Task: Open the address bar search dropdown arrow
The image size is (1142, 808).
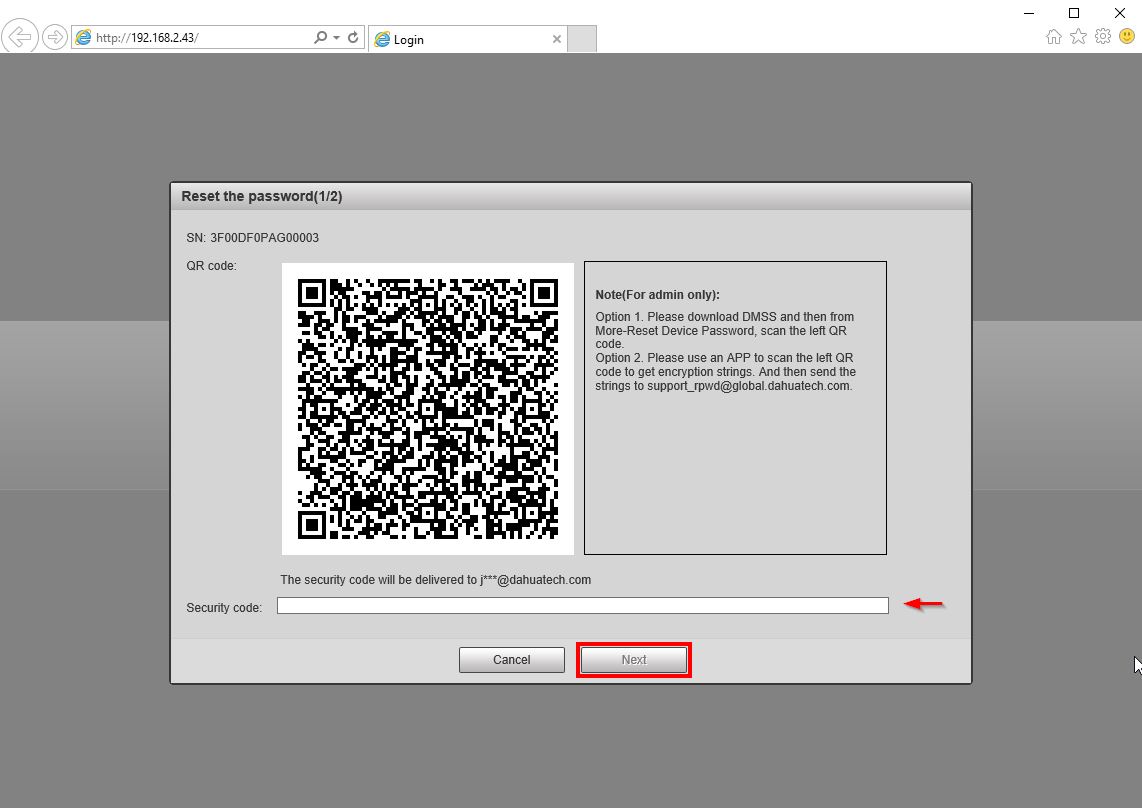Action: click(x=335, y=36)
